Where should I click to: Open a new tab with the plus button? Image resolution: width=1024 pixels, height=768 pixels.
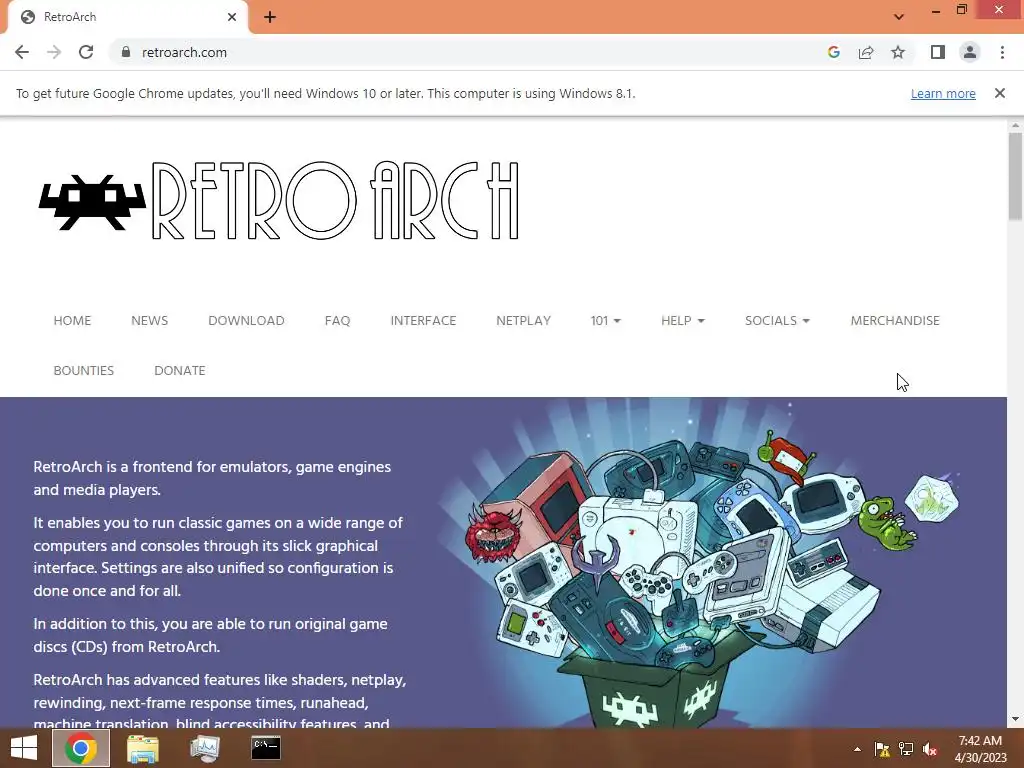(270, 17)
